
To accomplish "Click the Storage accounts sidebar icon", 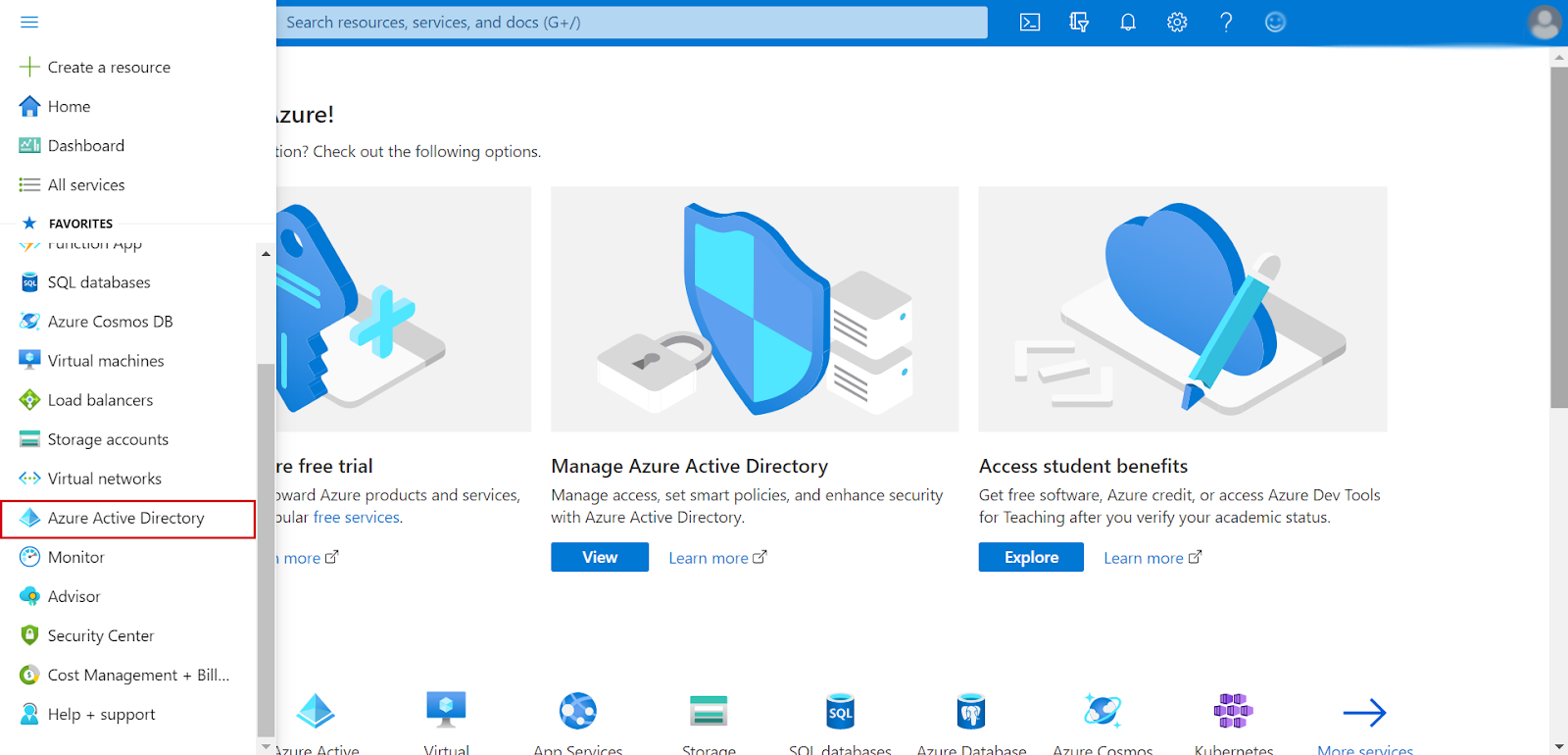I will tap(29, 439).
